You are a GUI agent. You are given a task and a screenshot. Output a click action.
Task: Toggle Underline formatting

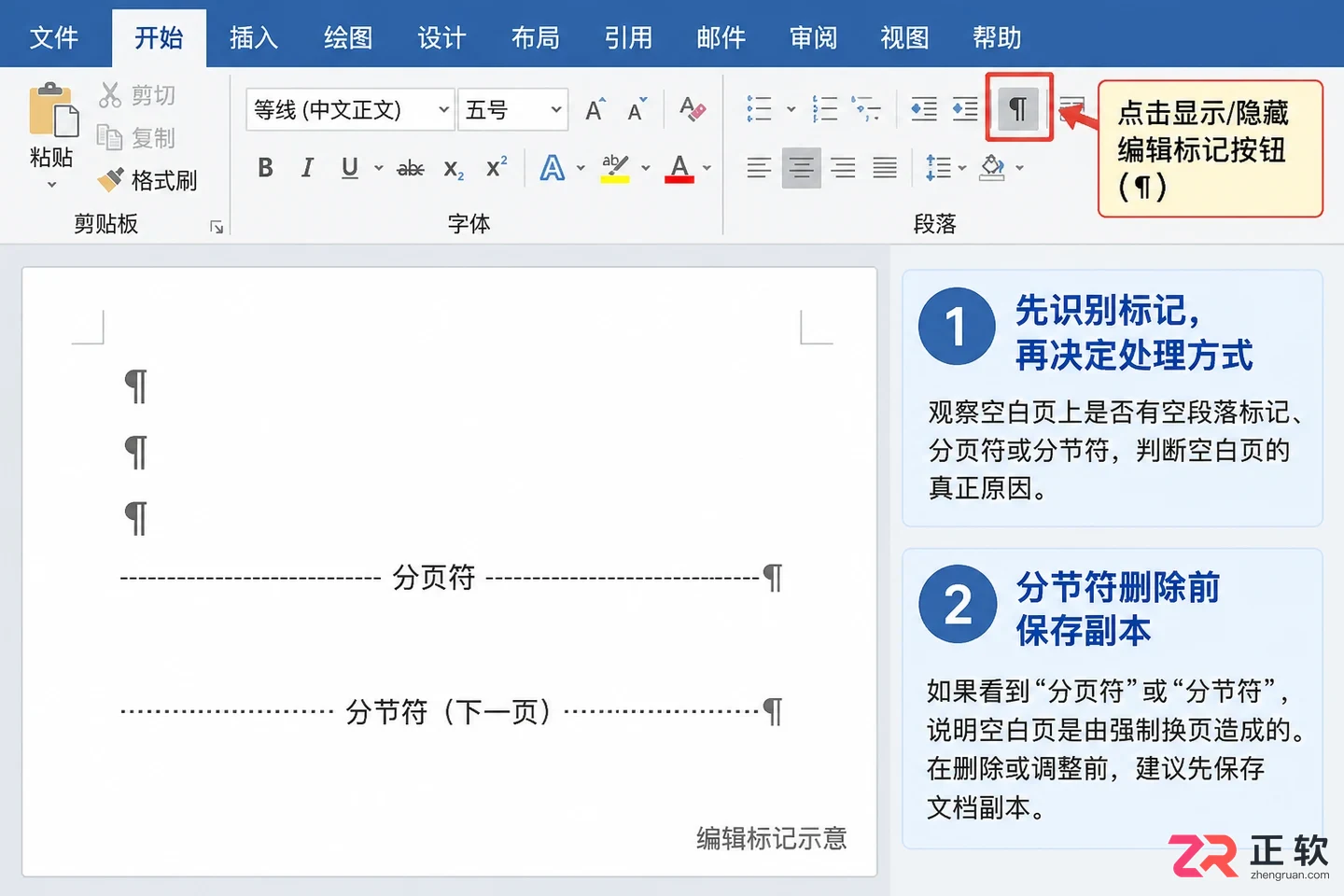[x=350, y=168]
